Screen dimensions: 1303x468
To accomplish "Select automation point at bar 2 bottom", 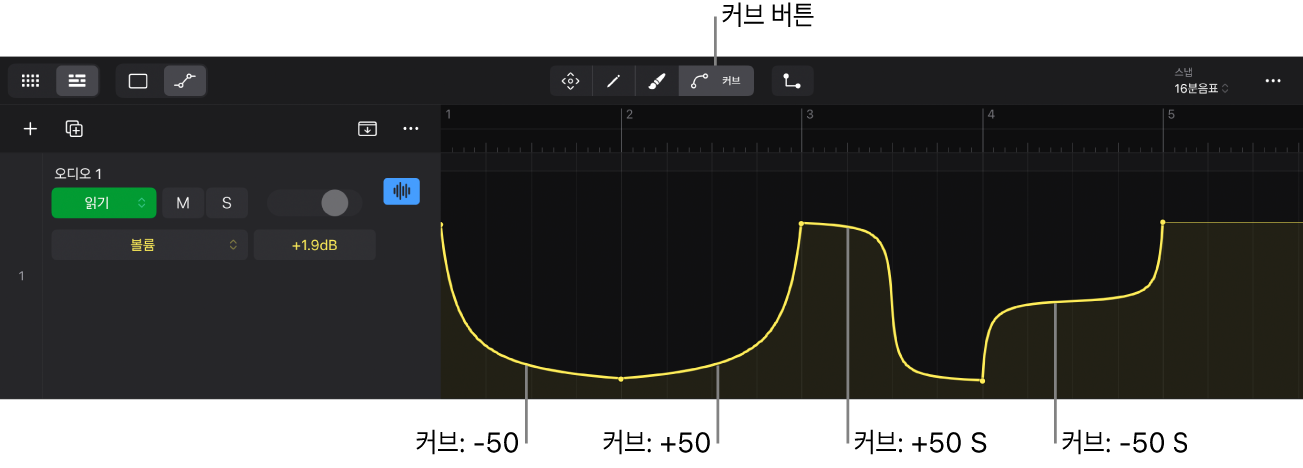I will coord(621,379).
